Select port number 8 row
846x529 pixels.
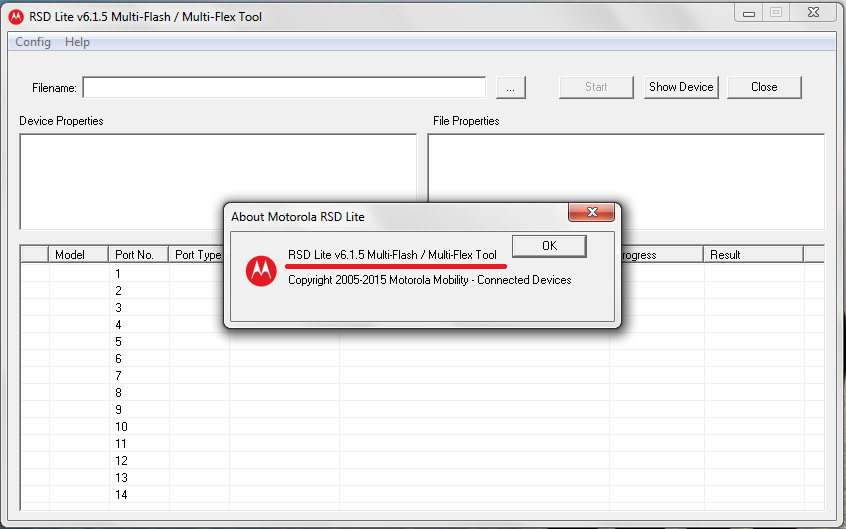click(x=422, y=392)
